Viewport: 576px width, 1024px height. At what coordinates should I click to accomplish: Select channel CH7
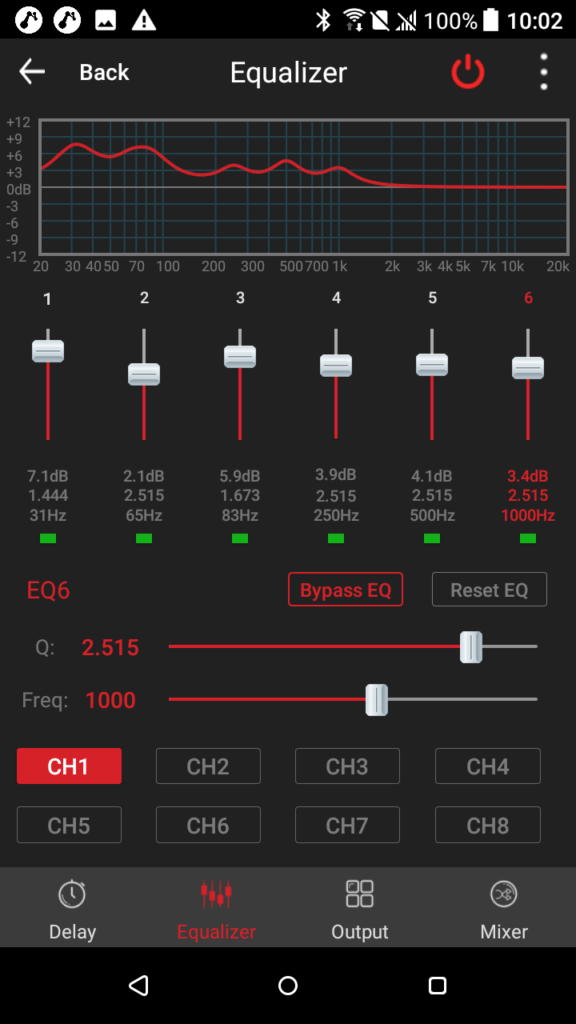pyautogui.click(x=347, y=825)
